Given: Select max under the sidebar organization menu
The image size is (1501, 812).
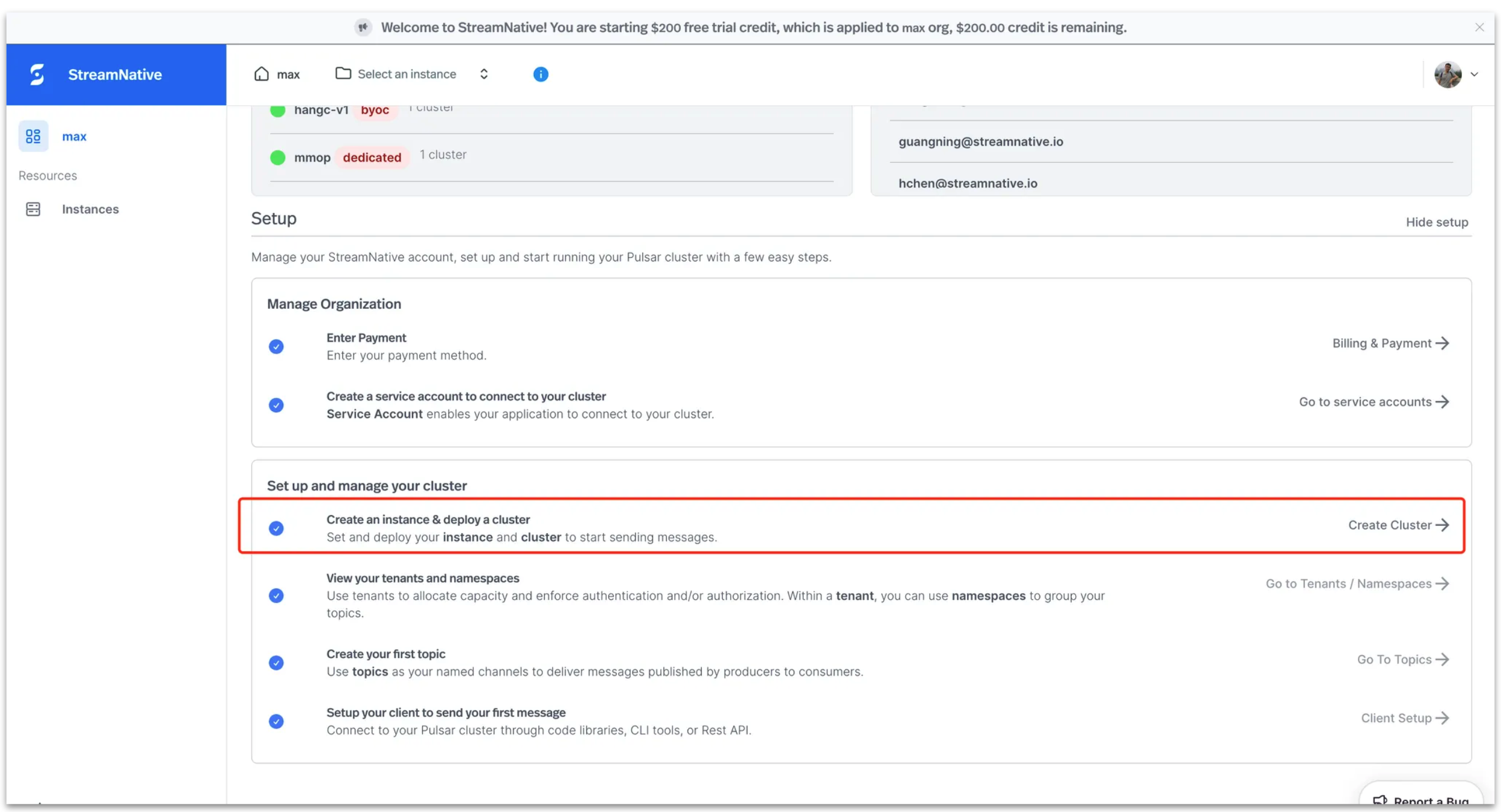Looking at the screenshot, I should 74,136.
